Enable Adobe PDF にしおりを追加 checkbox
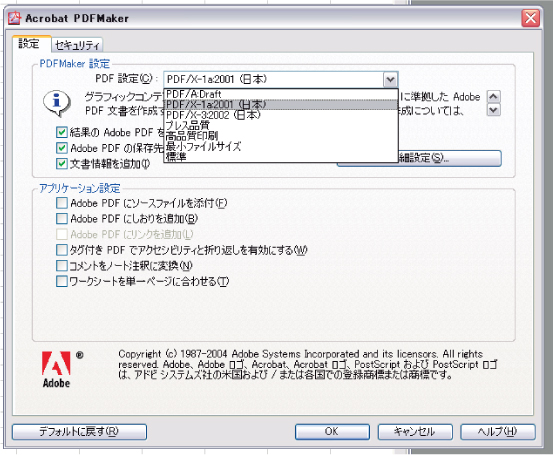The width and height of the screenshot is (553, 455). pos(62,218)
